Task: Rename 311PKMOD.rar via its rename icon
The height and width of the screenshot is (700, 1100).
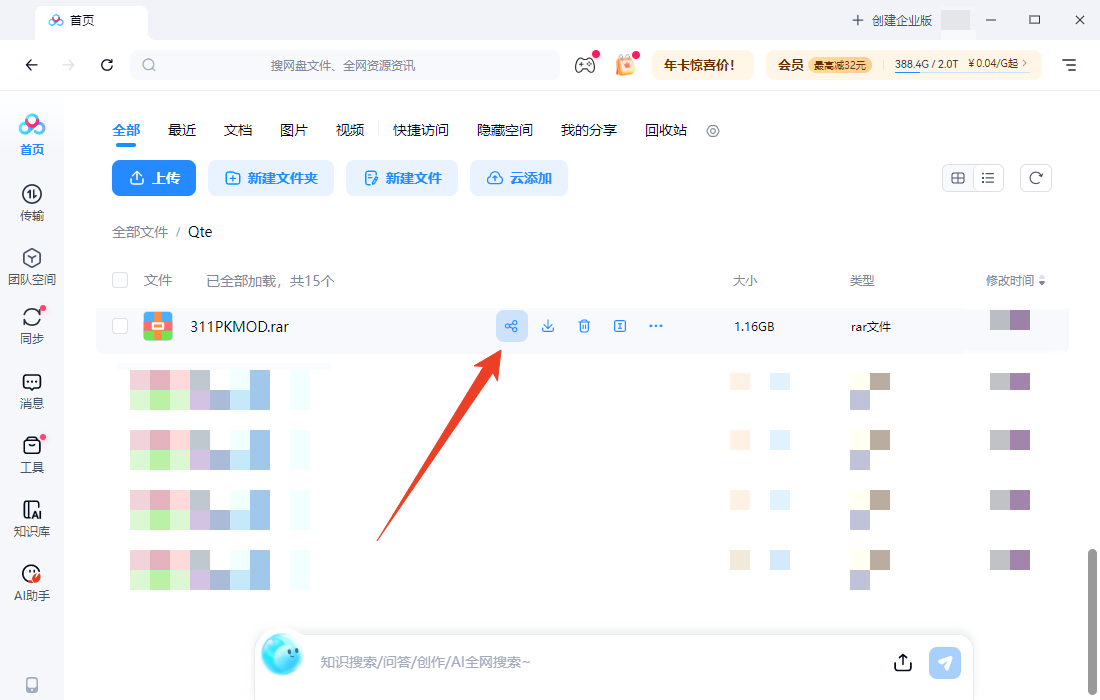Action: coord(619,325)
